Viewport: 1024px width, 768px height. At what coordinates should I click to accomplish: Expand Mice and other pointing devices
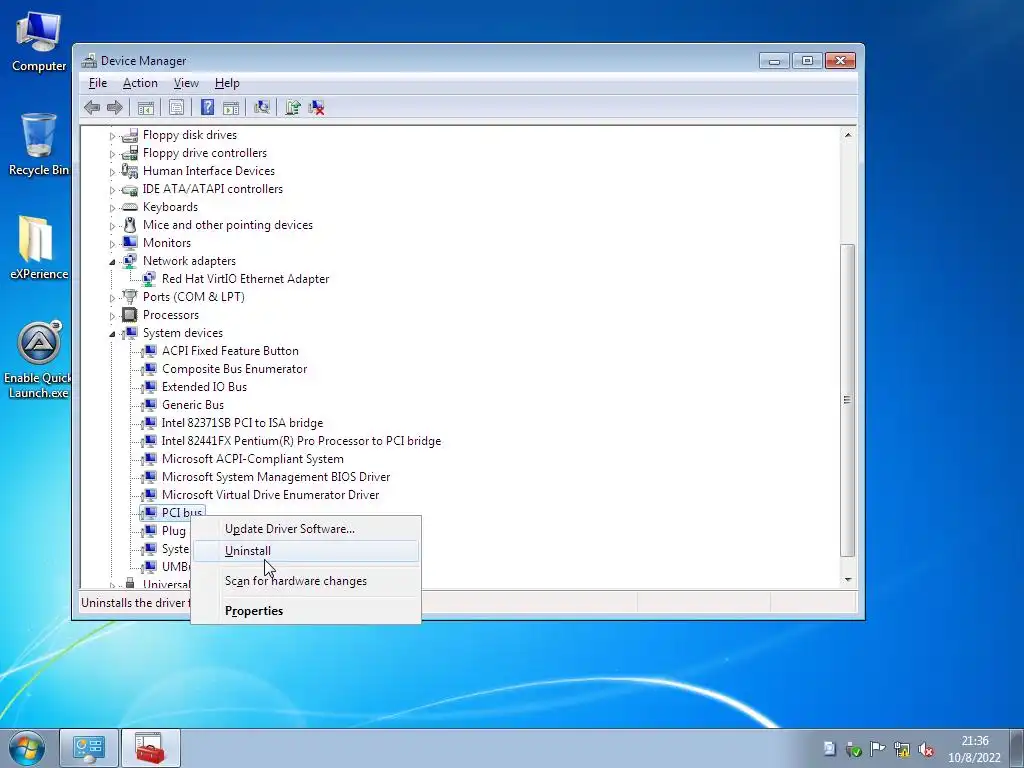pos(112,226)
